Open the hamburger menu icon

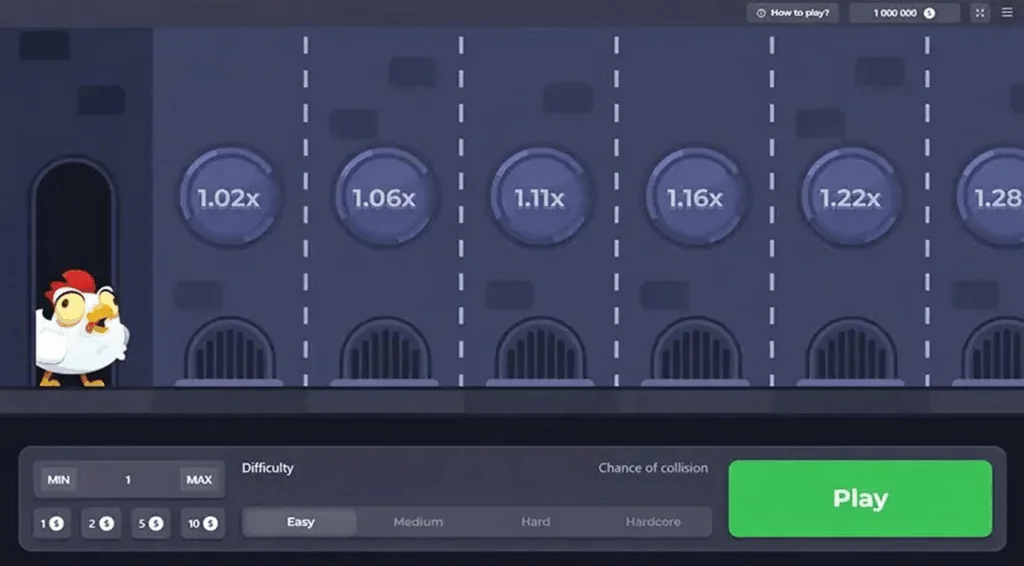pyautogui.click(x=1007, y=13)
